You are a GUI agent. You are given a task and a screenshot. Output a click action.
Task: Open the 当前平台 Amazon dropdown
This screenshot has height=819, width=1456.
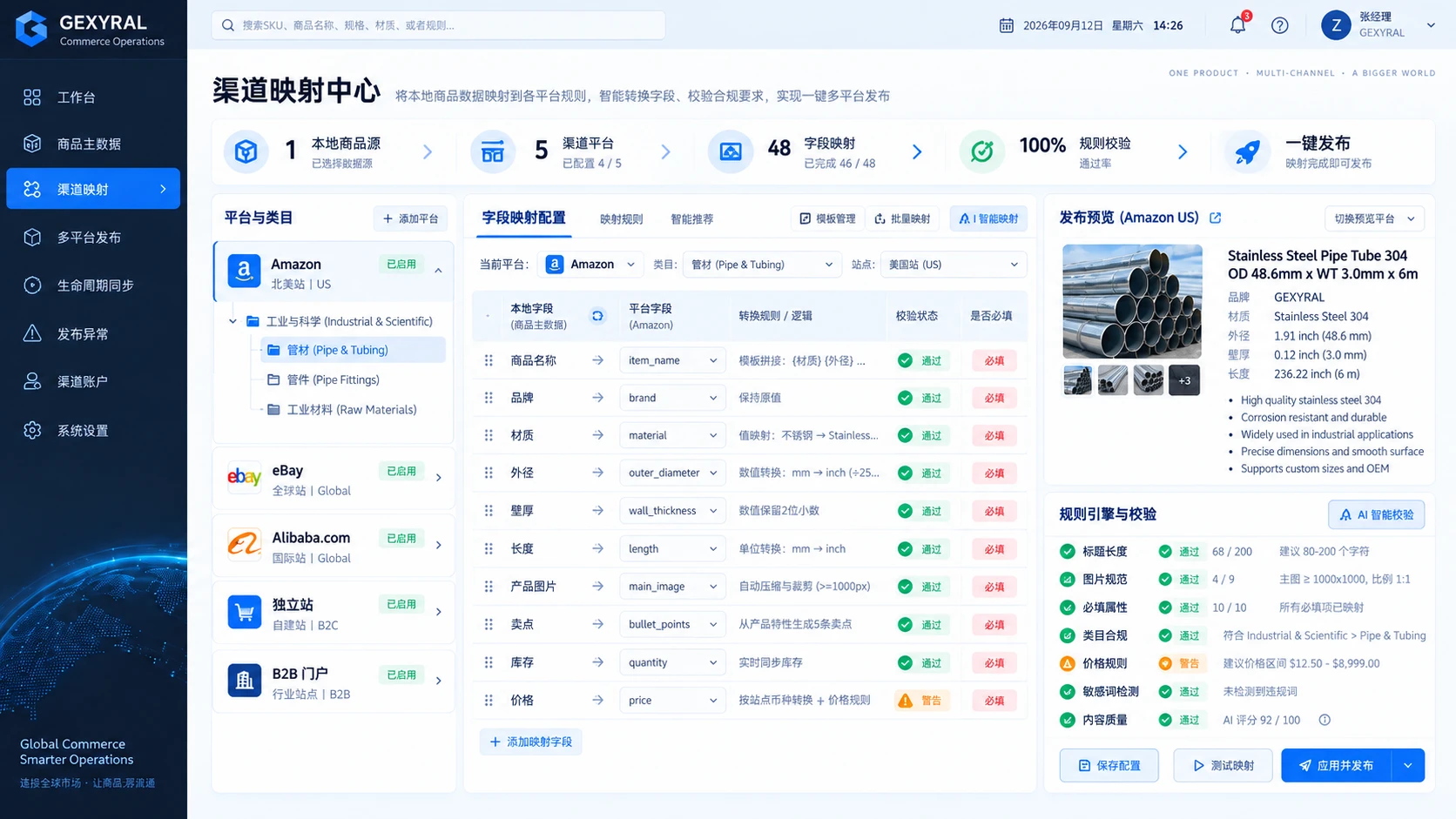[590, 265]
